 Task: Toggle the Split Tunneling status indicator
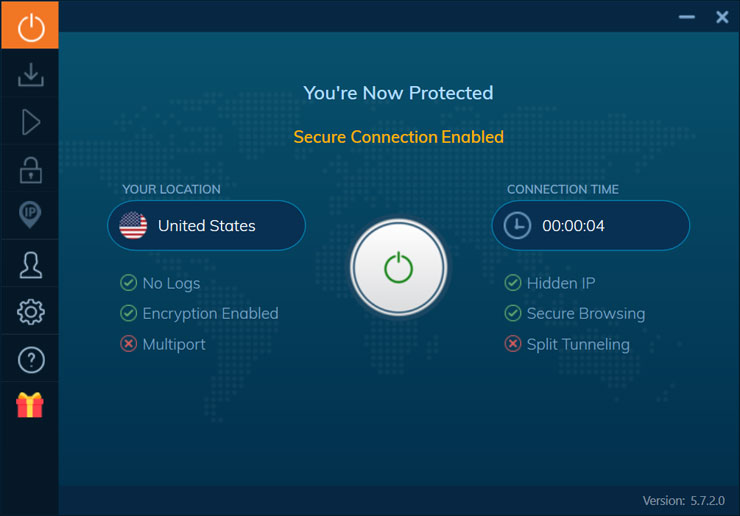[512, 344]
